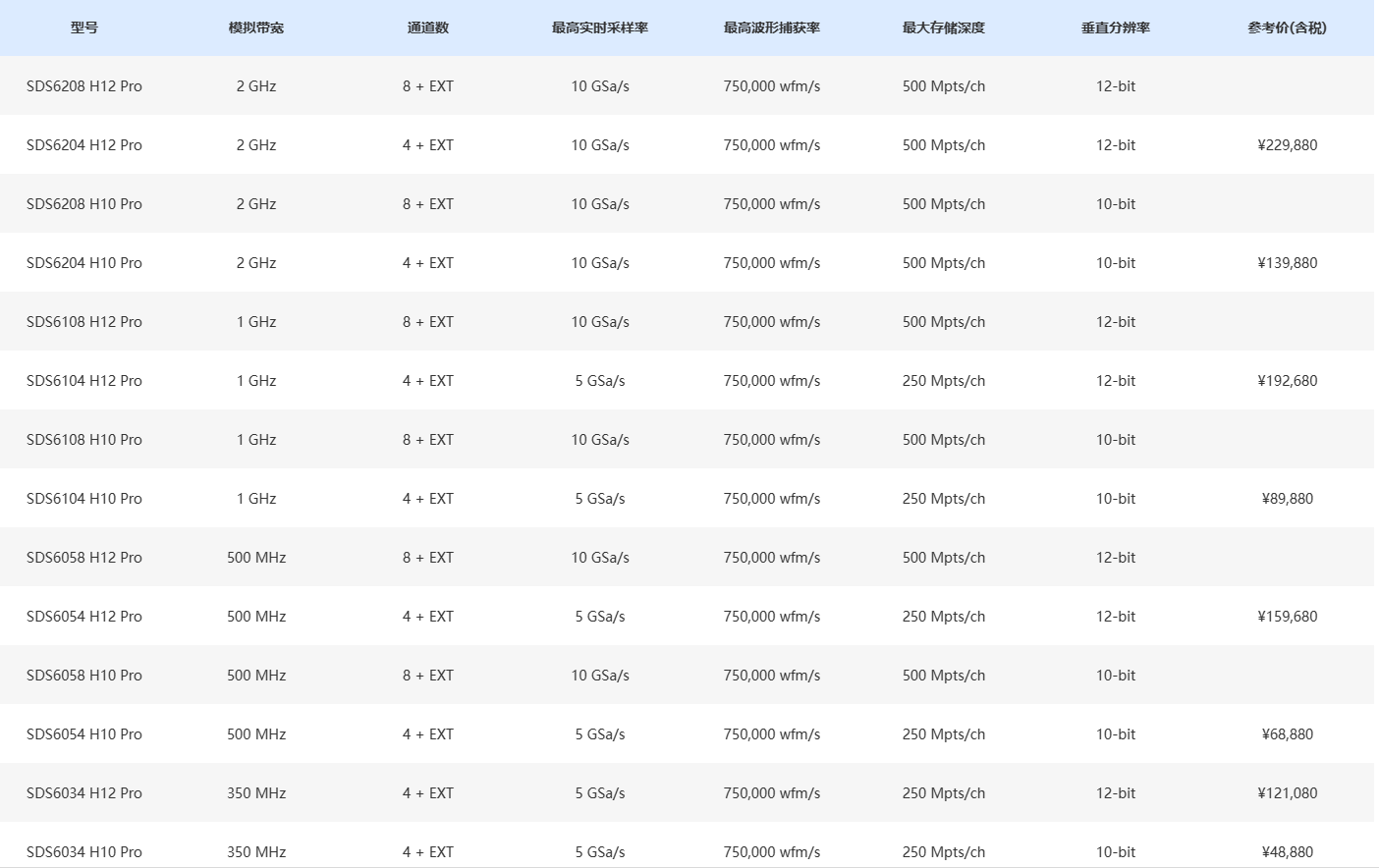Click 12-bit resolution for SDS6054 H12 Pro
The image size is (1379, 868).
tap(1116, 617)
